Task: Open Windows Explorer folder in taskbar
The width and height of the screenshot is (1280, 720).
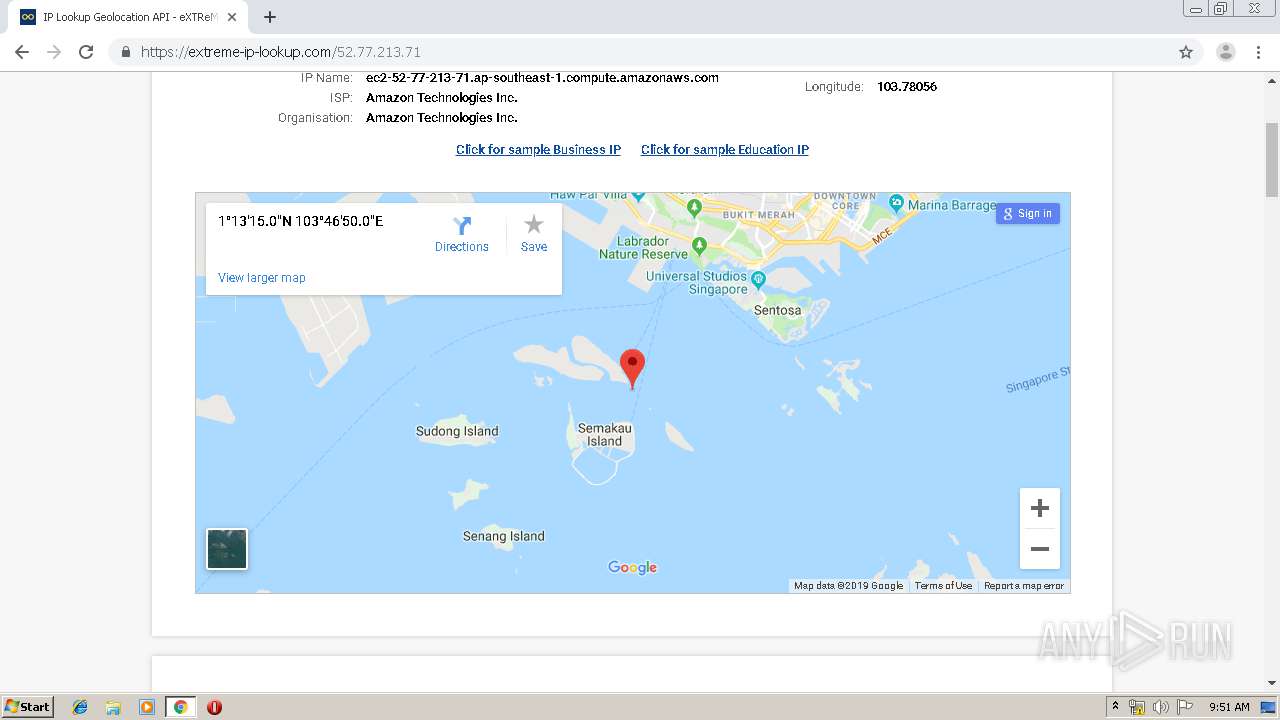Action: (113, 707)
